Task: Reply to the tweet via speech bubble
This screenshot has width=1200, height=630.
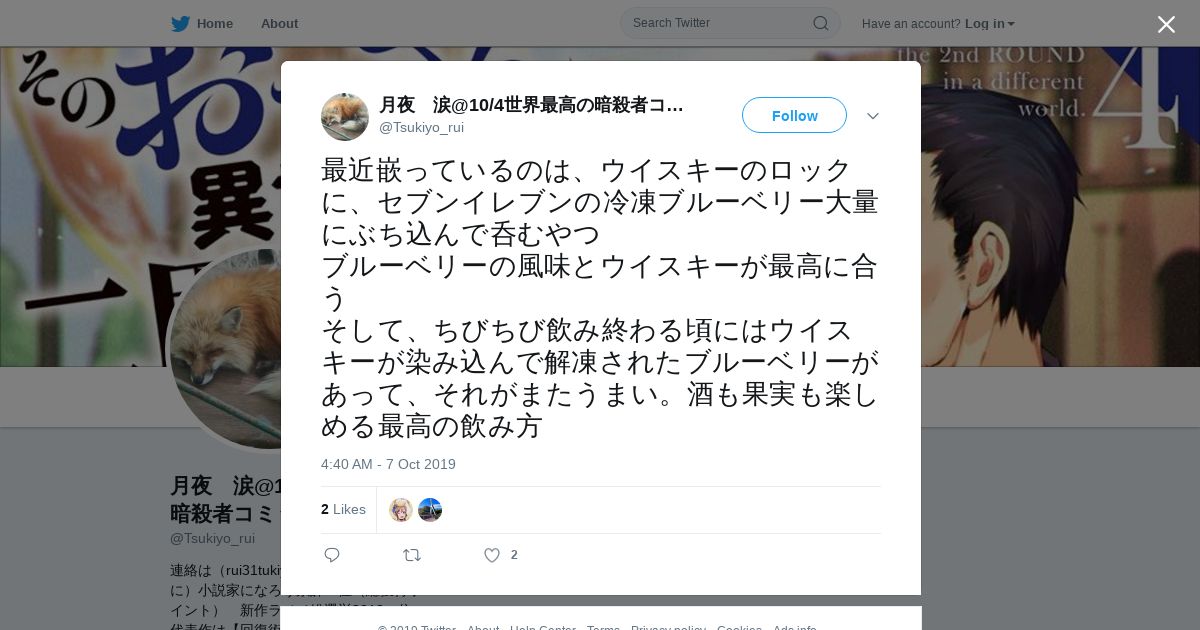Action: 332,555
